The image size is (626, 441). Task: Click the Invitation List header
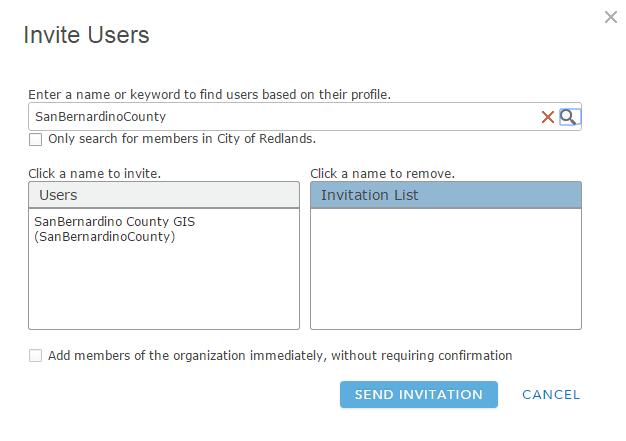point(445,195)
